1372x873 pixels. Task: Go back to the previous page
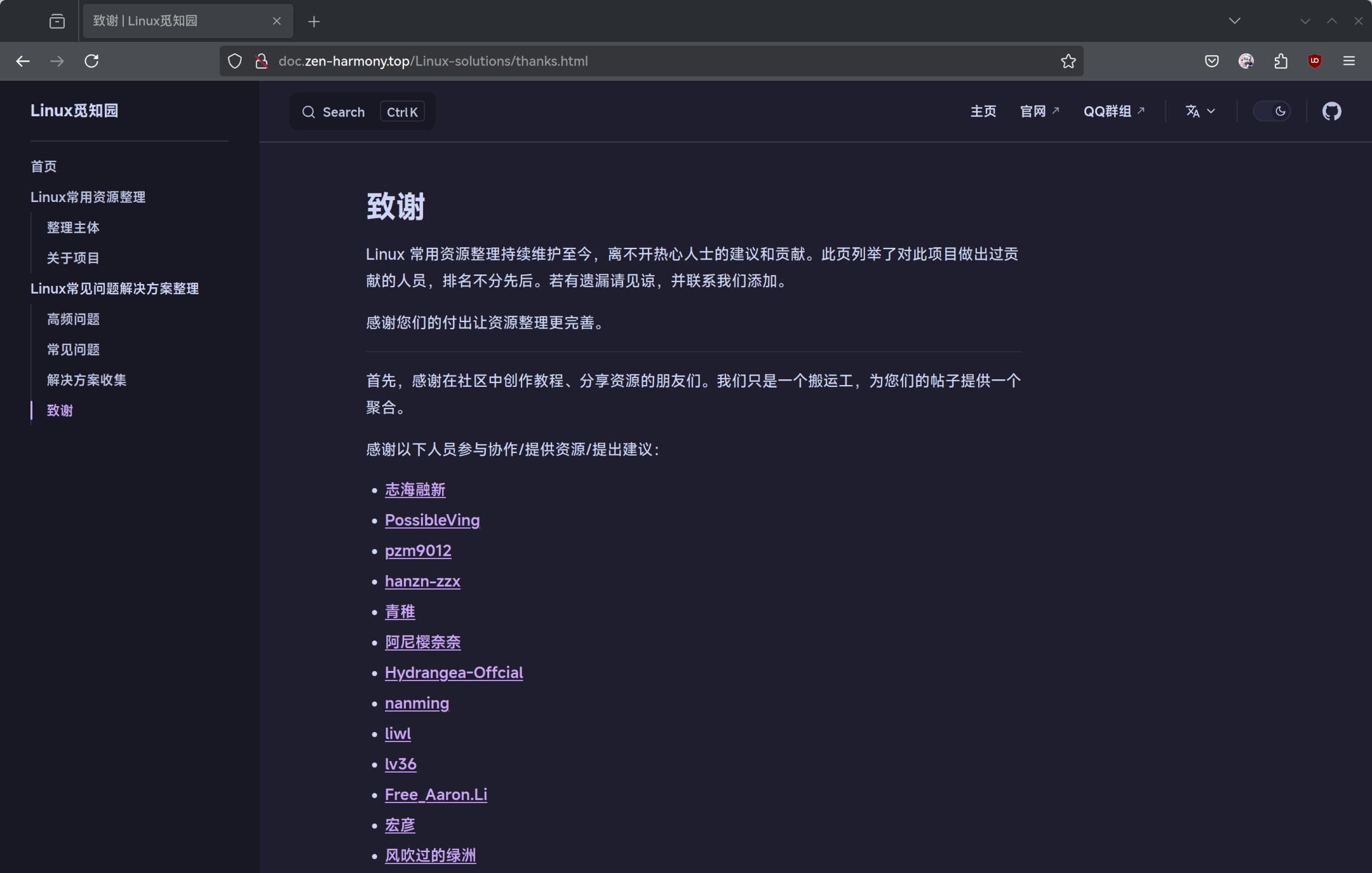point(23,60)
